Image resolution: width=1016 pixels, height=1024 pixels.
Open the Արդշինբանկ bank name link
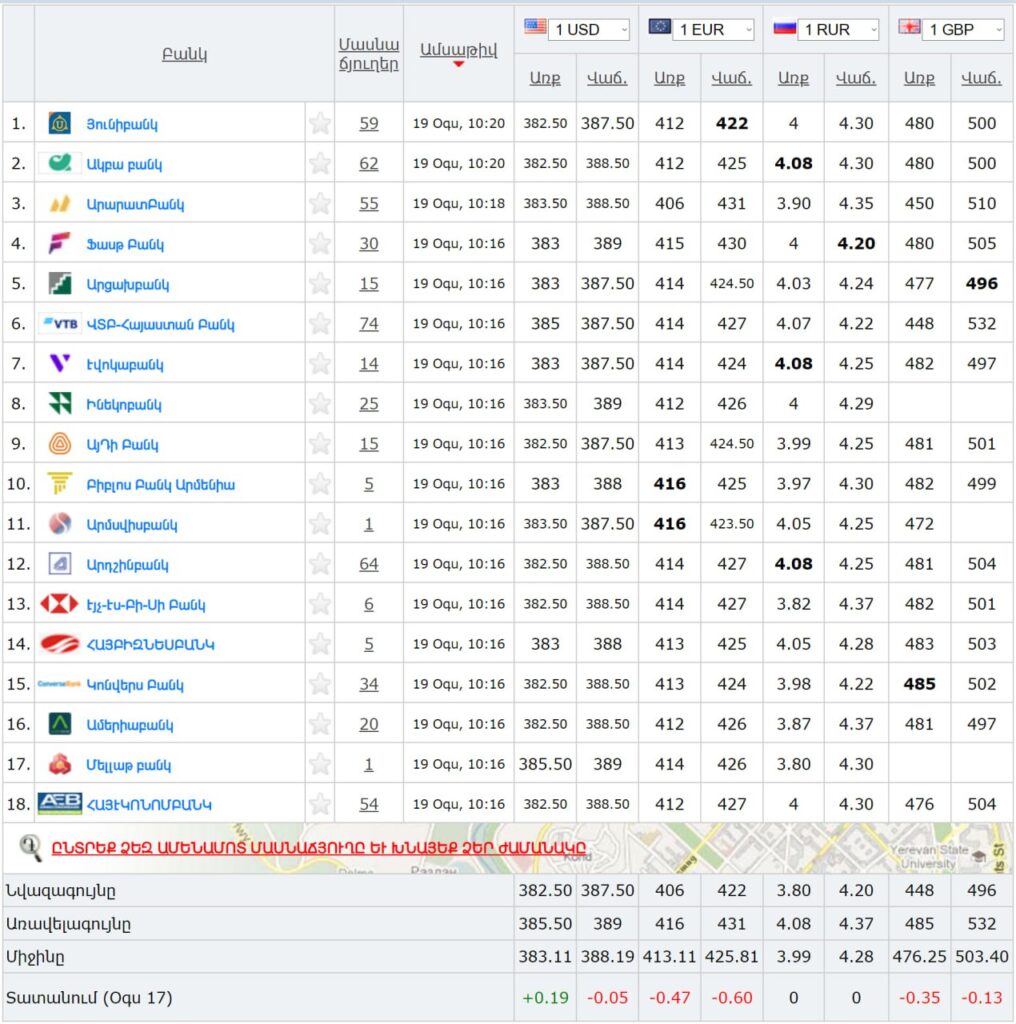pos(127,565)
